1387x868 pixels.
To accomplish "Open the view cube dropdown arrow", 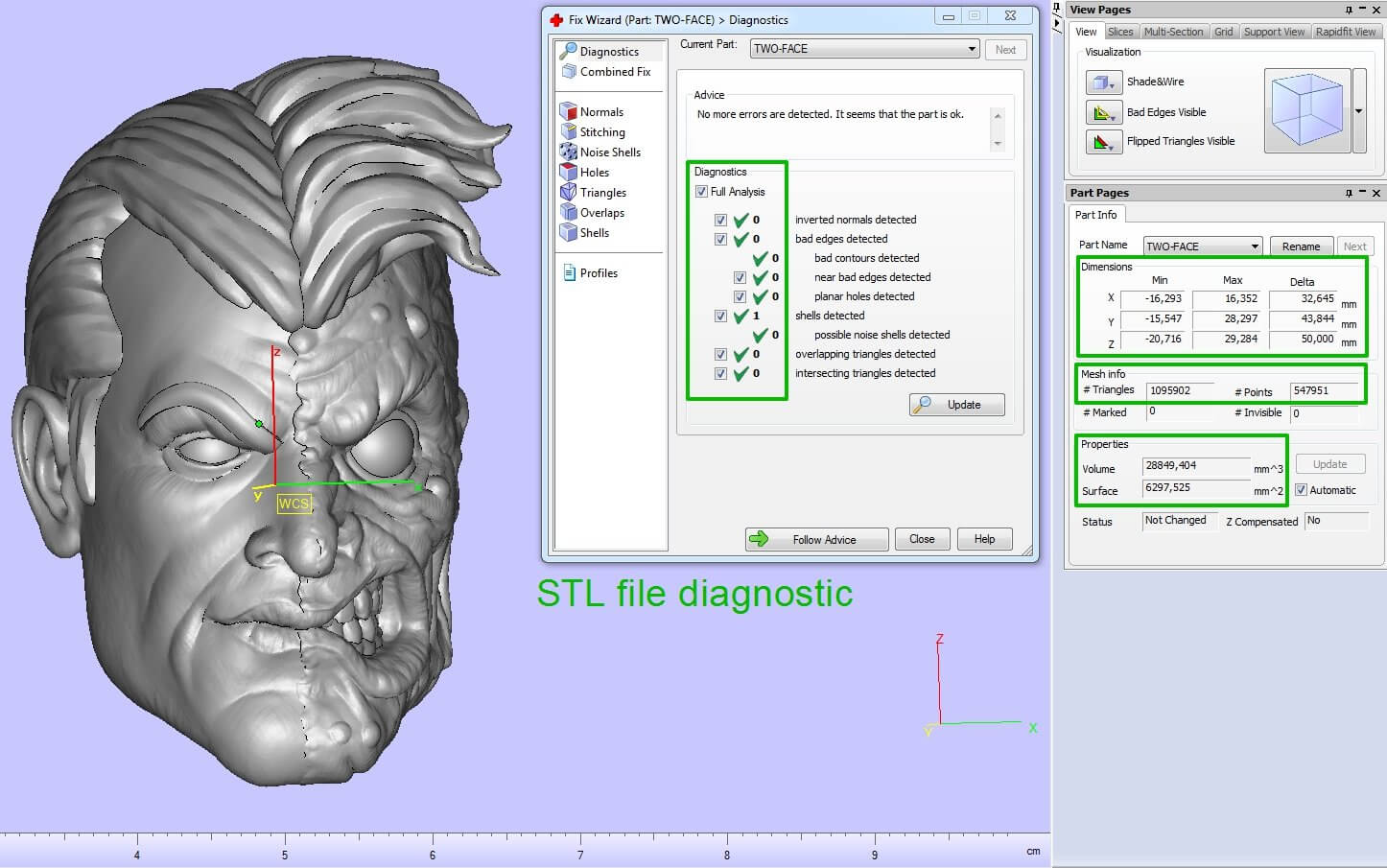I will [x=1358, y=111].
